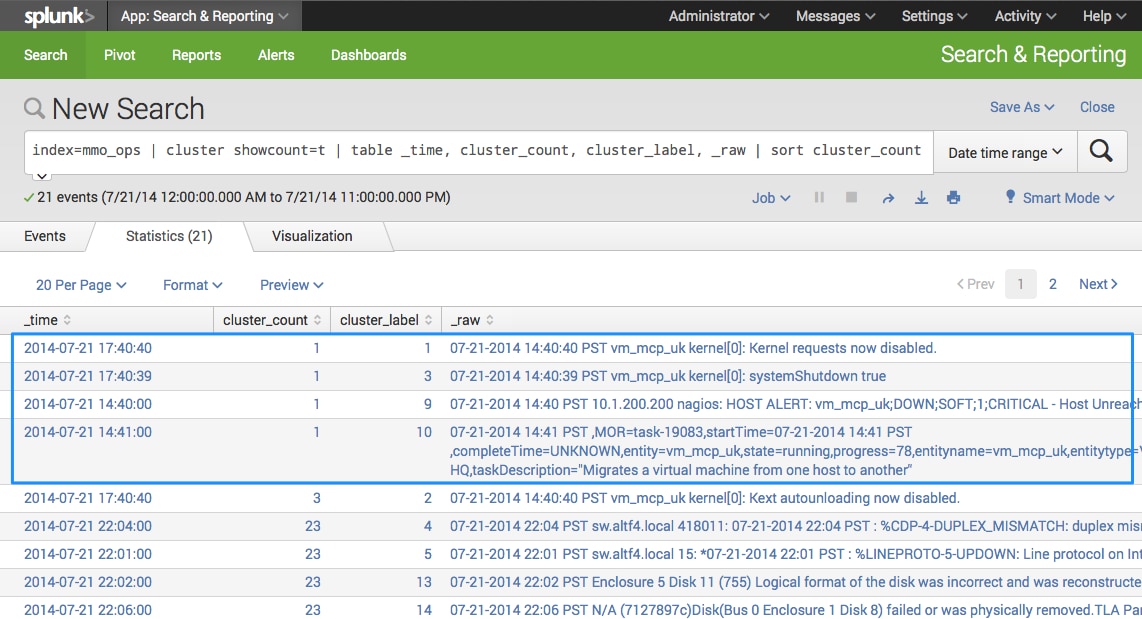Click the Print results icon
Screen dimensions: 1142x619
tap(953, 198)
